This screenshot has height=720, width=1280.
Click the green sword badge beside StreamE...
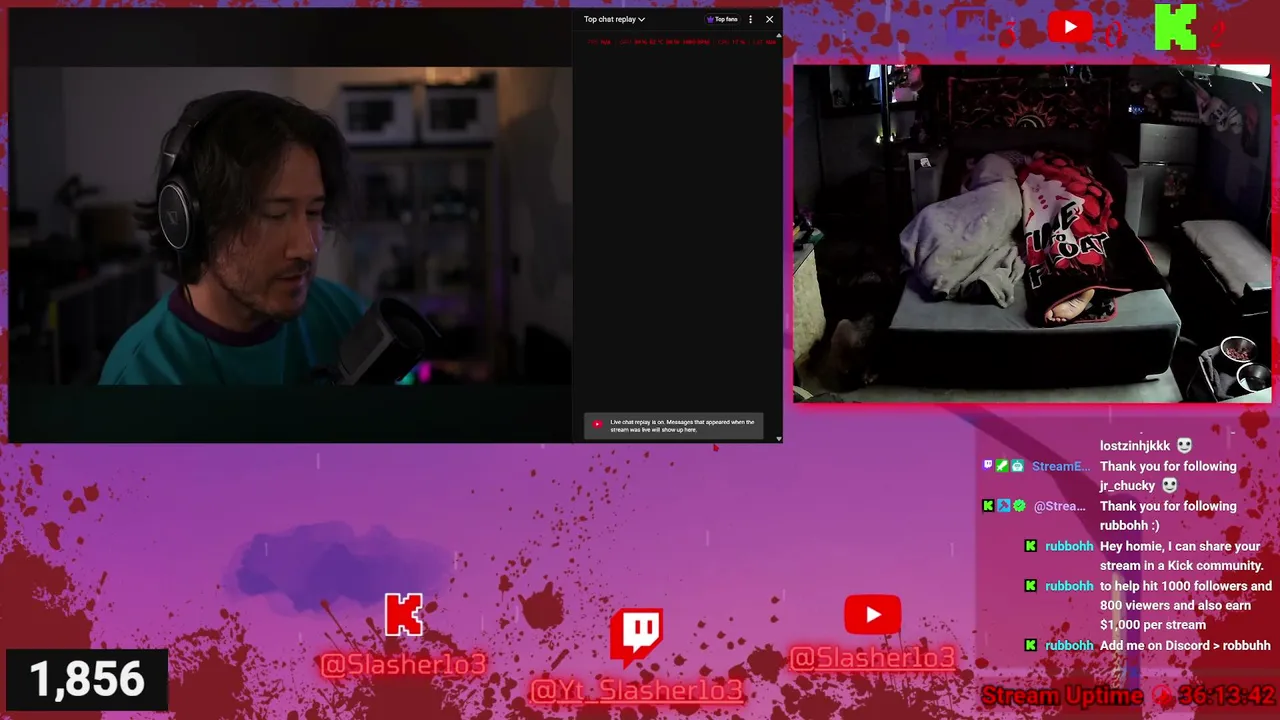1002,466
